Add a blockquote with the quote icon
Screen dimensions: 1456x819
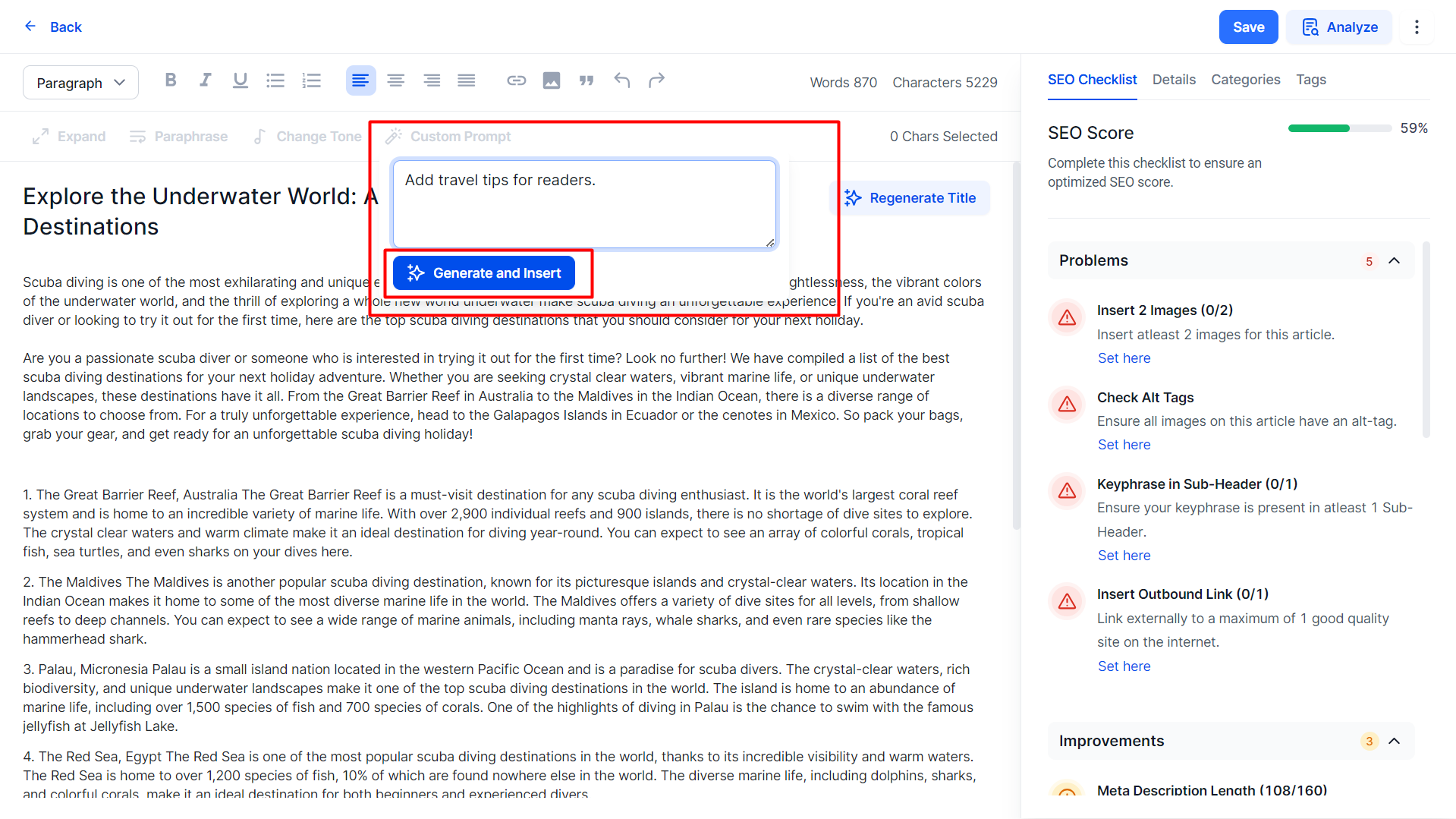point(586,80)
